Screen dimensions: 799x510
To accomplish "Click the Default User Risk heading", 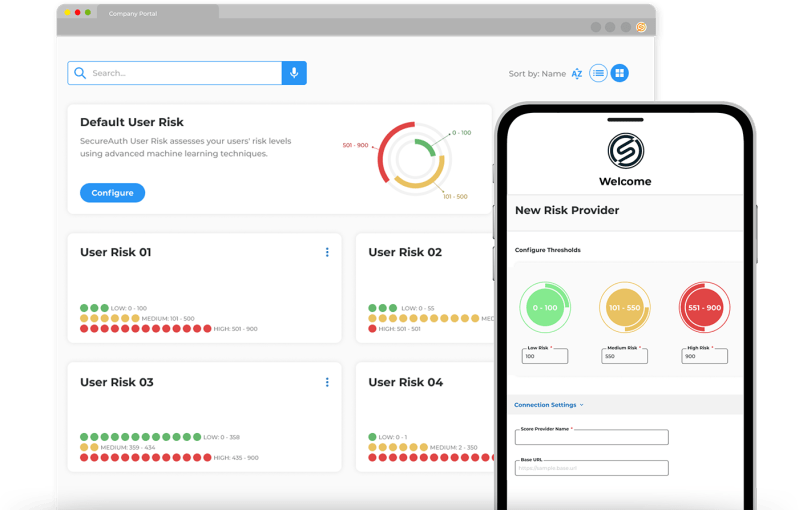I will pos(131,122).
